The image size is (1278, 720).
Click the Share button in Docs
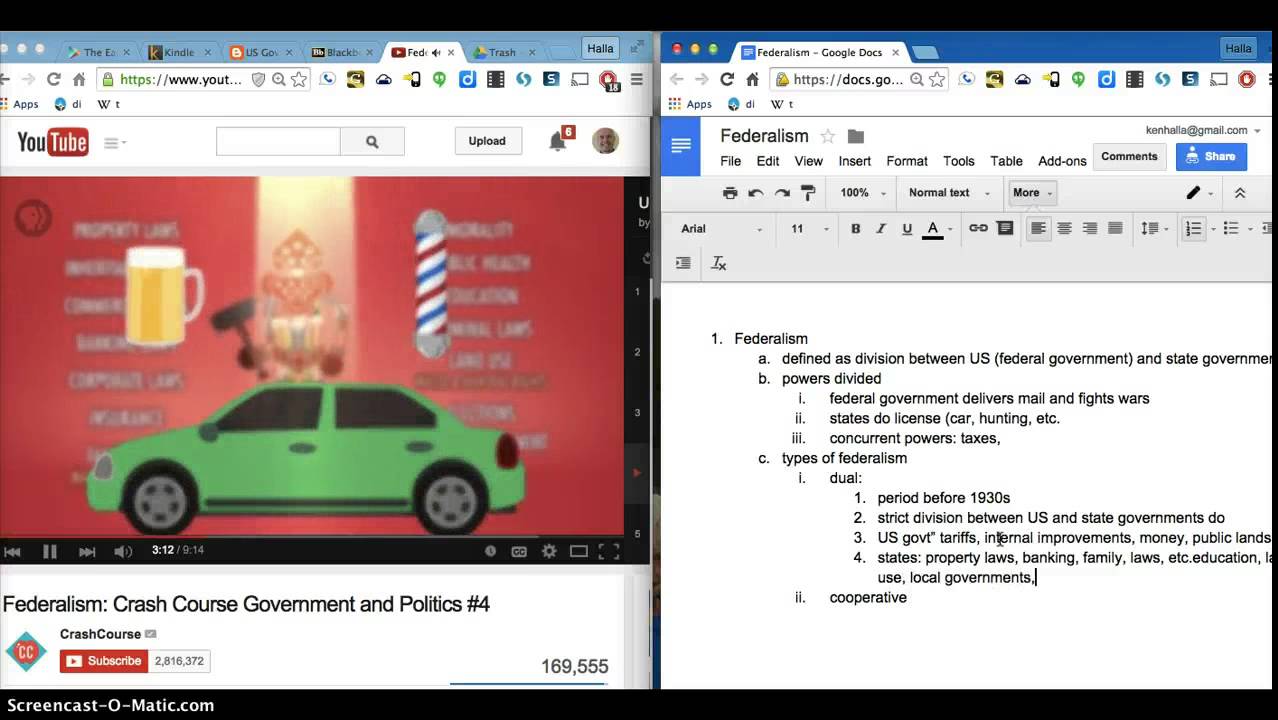point(1211,156)
